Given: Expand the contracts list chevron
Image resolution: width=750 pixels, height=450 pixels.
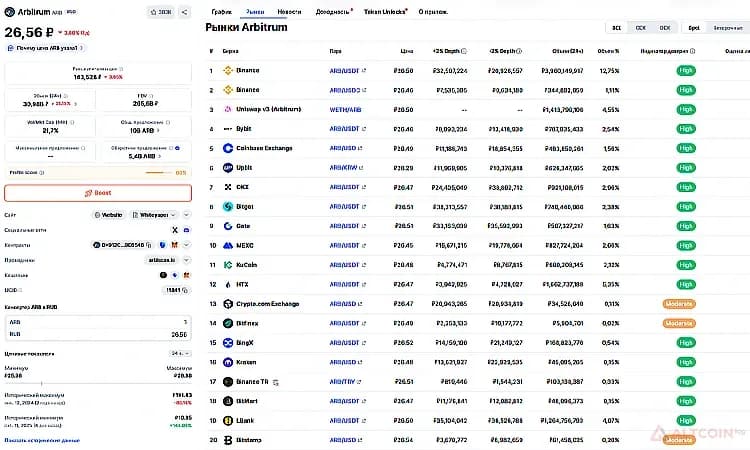Looking at the screenshot, I should point(187,245).
